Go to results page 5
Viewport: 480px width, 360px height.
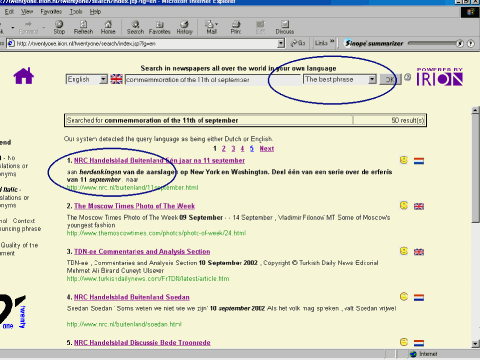[x=252, y=149]
